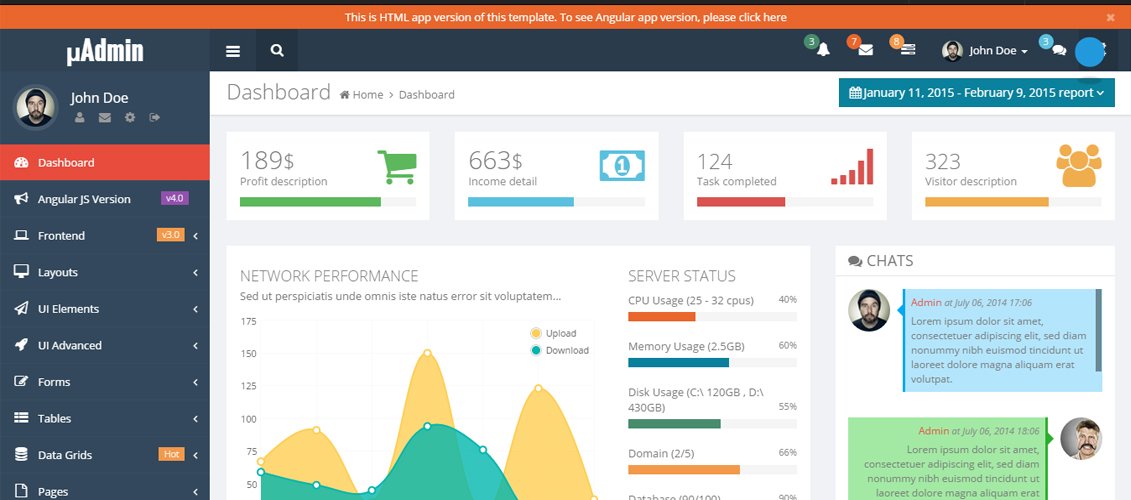Open the mail envelope with badge 7

[866, 50]
